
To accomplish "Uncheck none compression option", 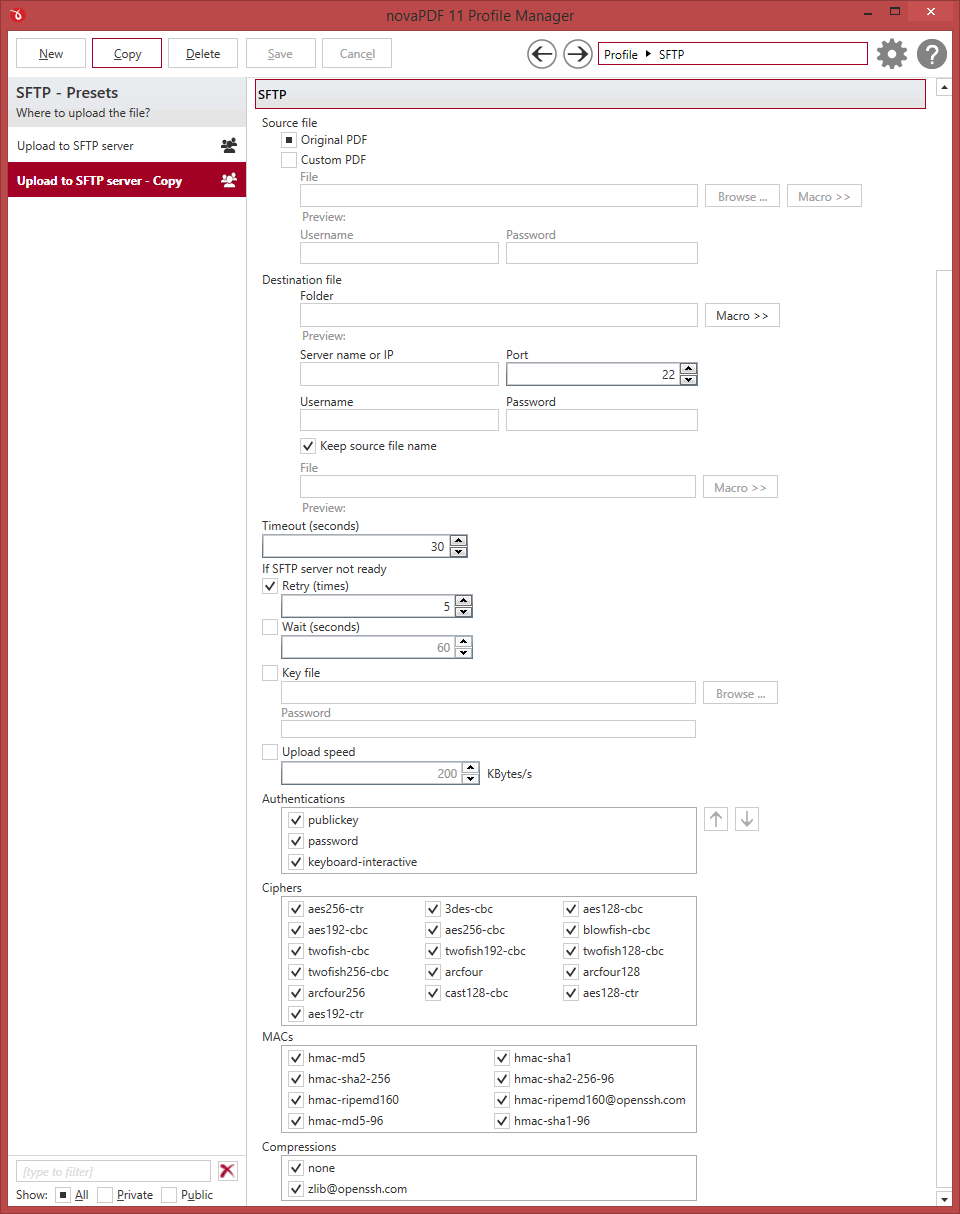I will [x=296, y=1168].
